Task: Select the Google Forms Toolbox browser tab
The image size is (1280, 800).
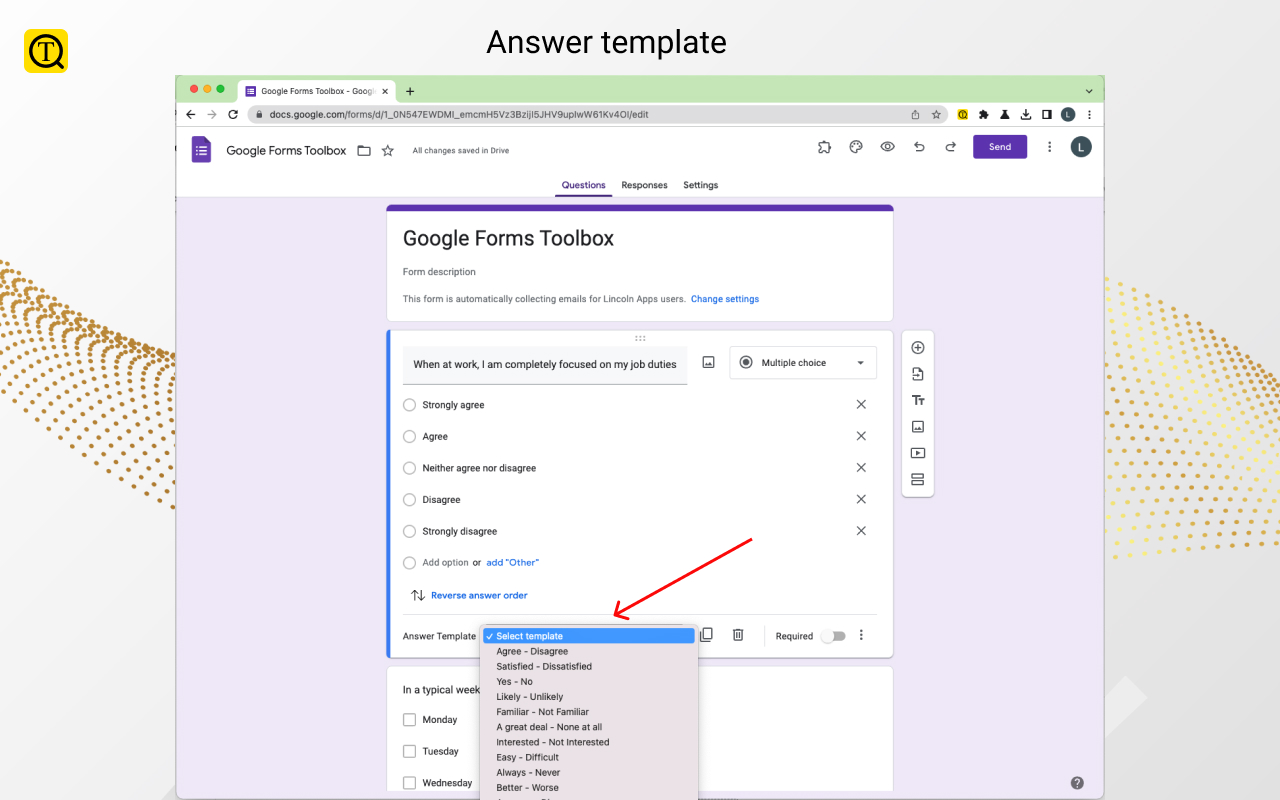Action: [x=318, y=91]
